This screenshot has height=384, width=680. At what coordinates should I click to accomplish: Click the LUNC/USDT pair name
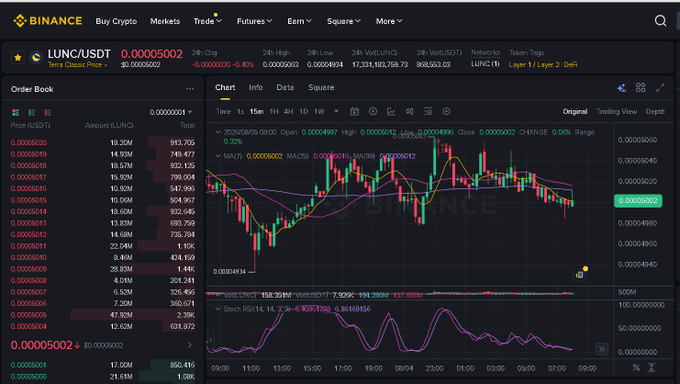tap(79, 54)
